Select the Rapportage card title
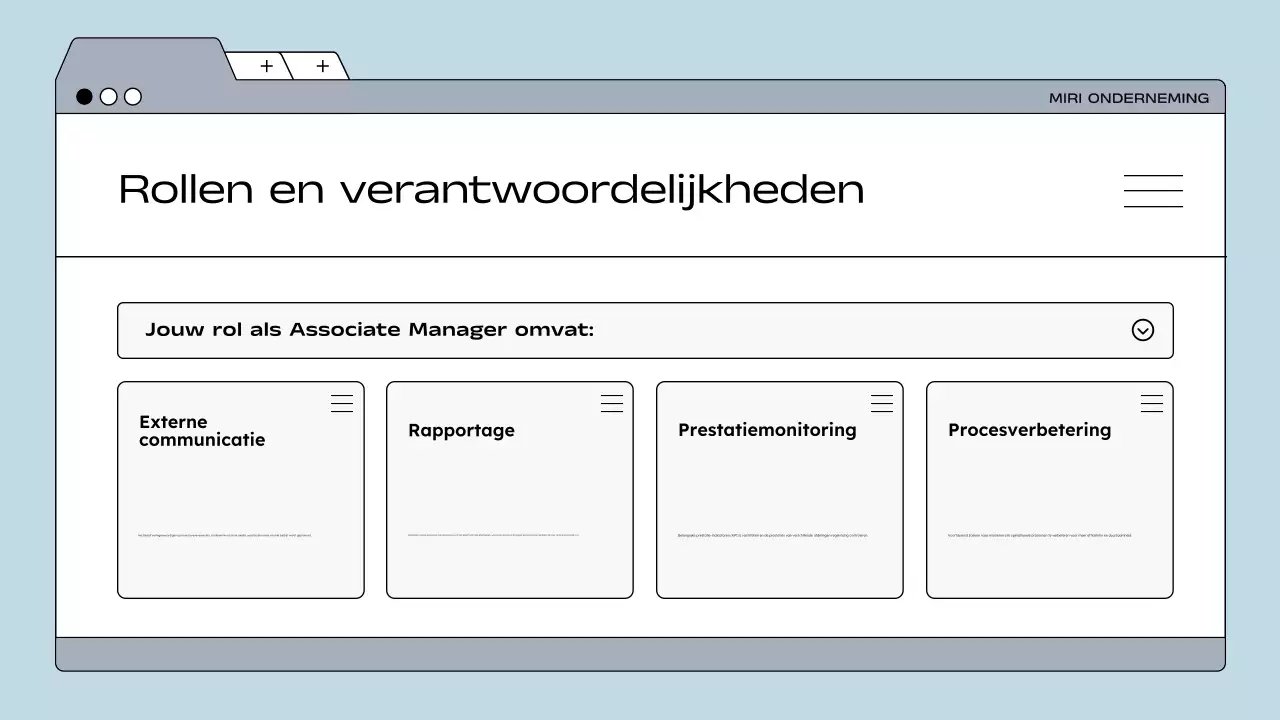Screen dimensions: 1280x720 coord(461,431)
